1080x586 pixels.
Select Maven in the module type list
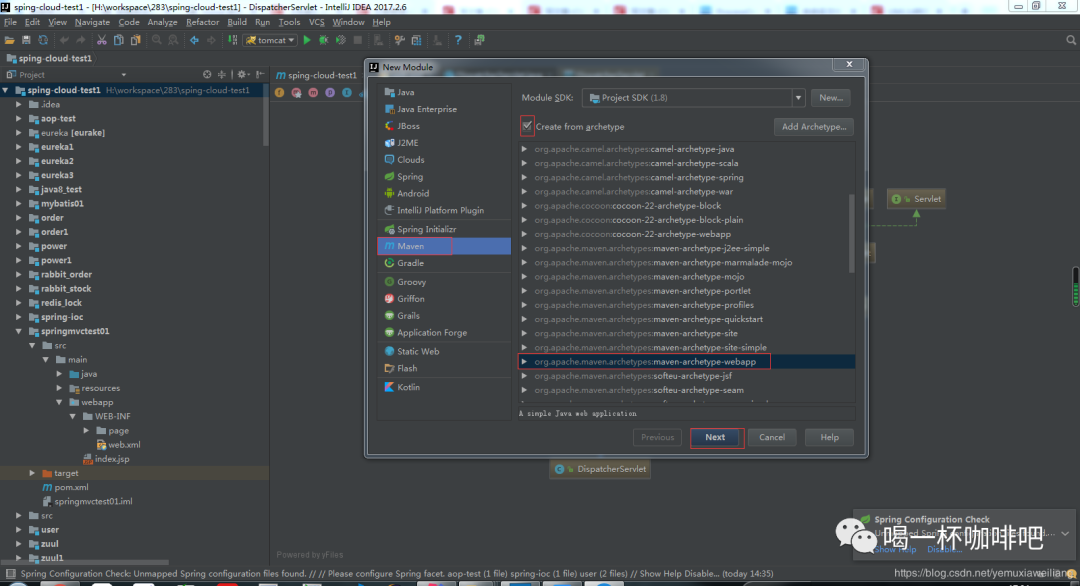(444, 246)
